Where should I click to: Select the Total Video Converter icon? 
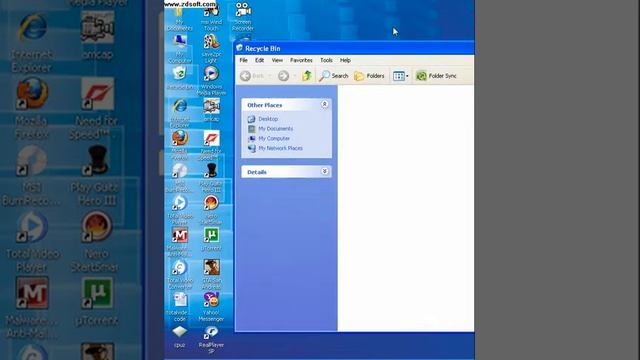(180, 275)
